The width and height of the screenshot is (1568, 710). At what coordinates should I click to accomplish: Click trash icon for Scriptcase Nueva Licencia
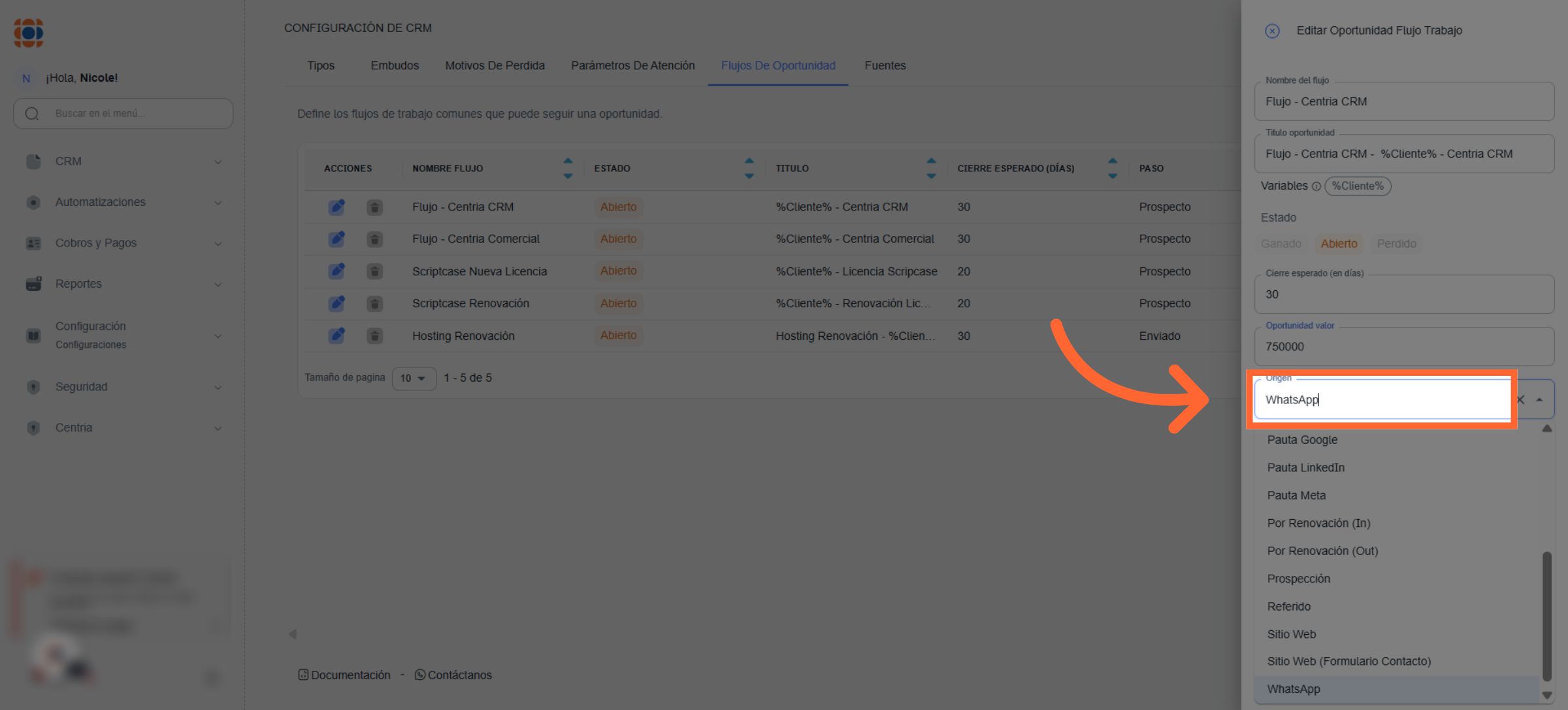(x=374, y=271)
